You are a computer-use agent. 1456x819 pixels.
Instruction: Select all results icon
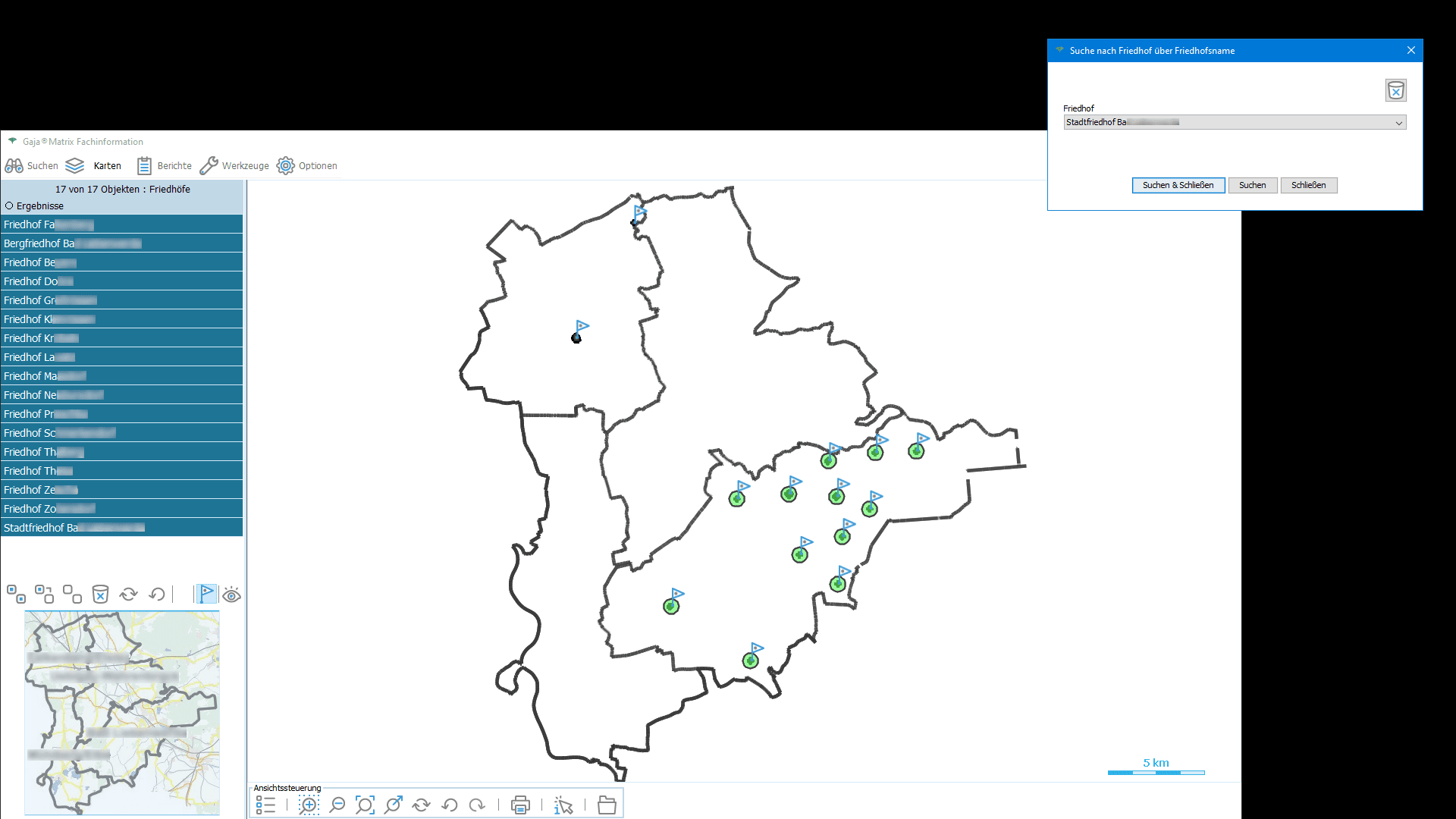[x=16, y=595]
